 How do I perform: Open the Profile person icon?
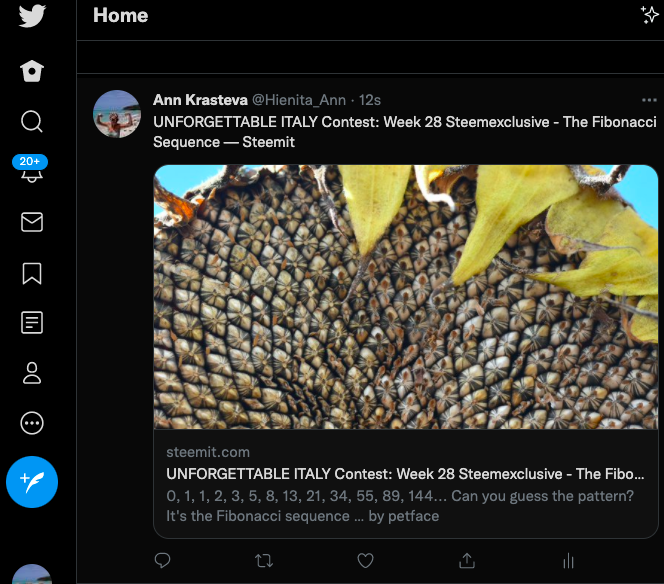(x=32, y=373)
